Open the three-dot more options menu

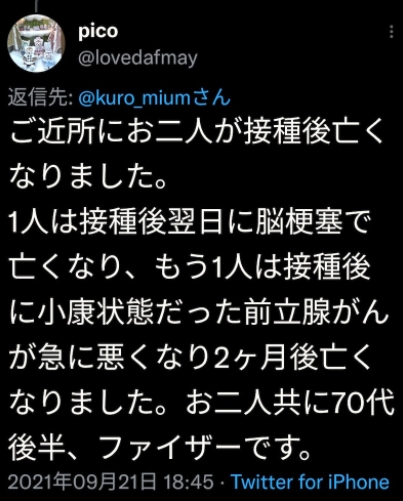(391, 32)
